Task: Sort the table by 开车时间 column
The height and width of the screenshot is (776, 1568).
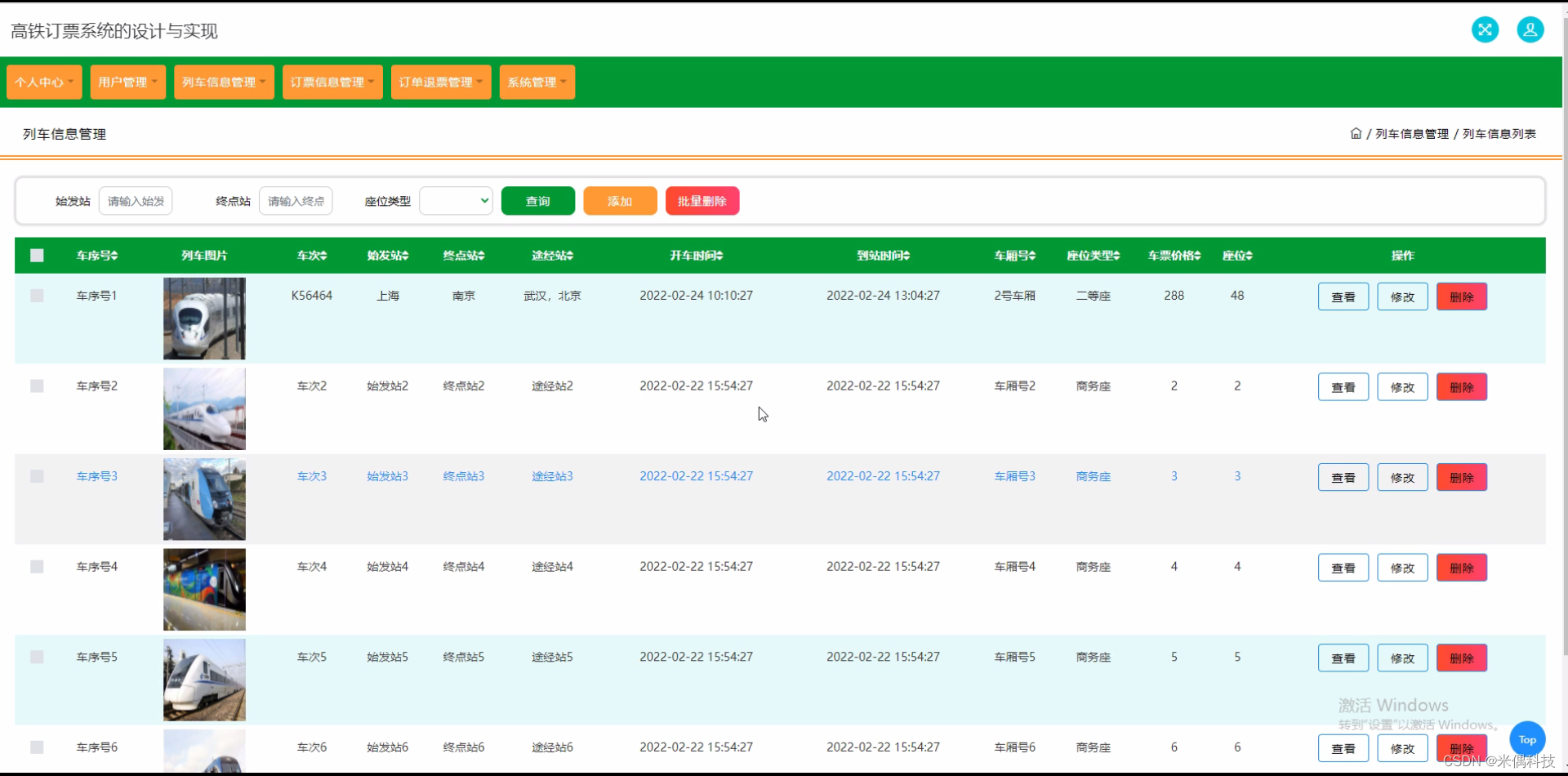Action: point(696,255)
